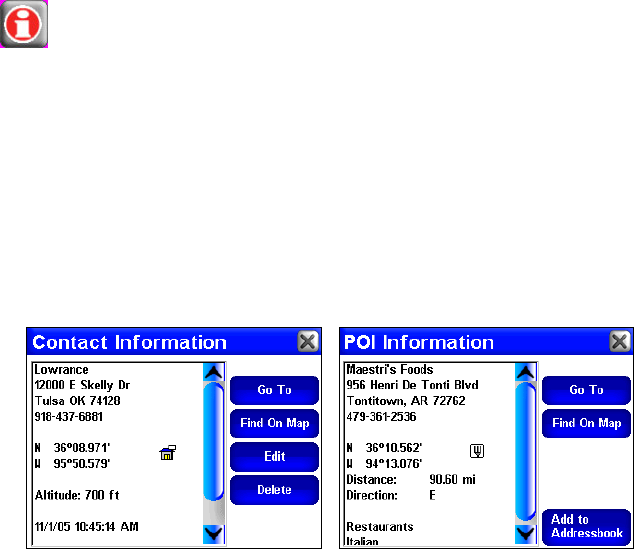Click the Restaurants category text
The image size is (634, 549).
(380, 527)
